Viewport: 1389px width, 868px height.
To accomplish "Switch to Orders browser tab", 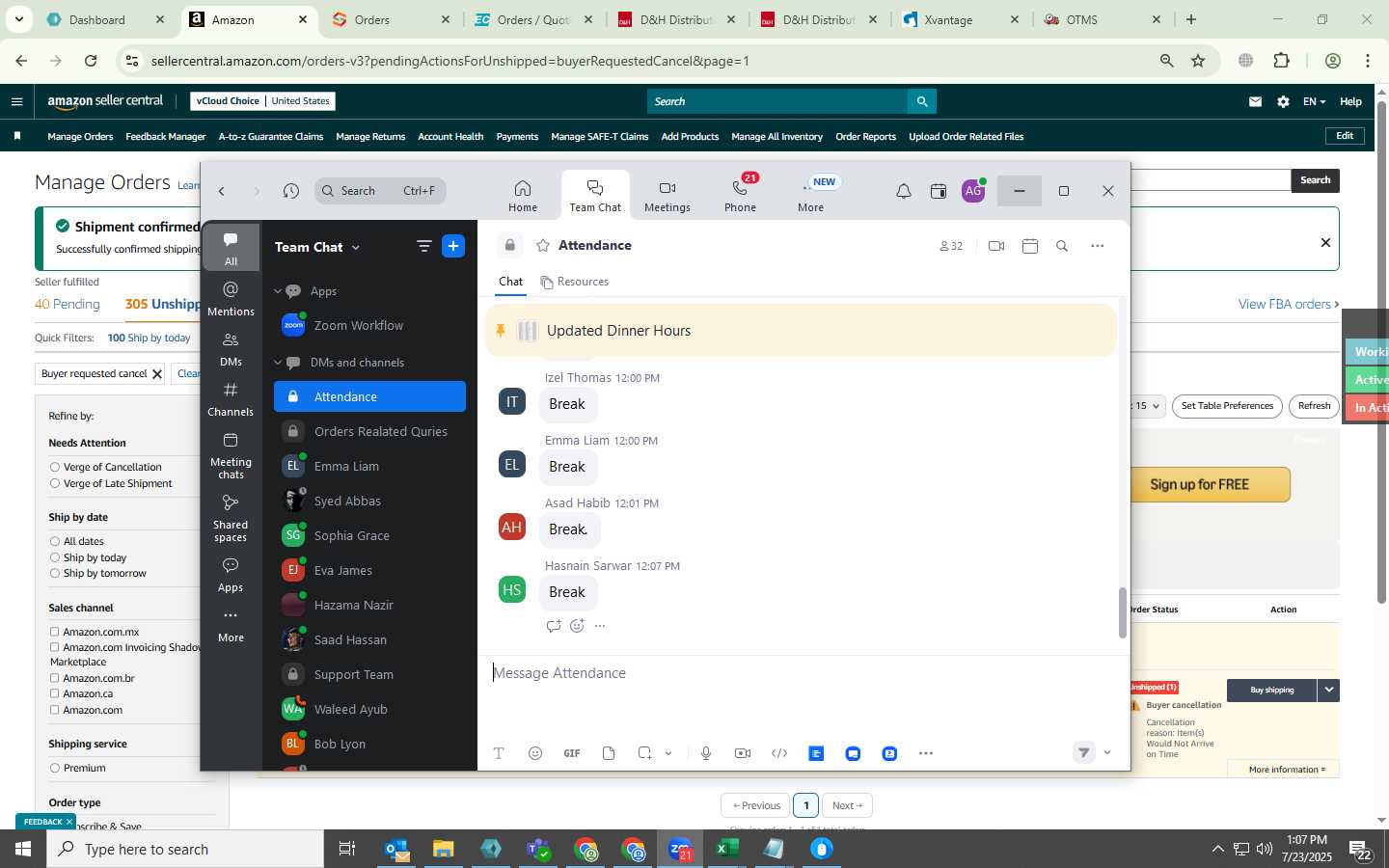I will click(391, 19).
